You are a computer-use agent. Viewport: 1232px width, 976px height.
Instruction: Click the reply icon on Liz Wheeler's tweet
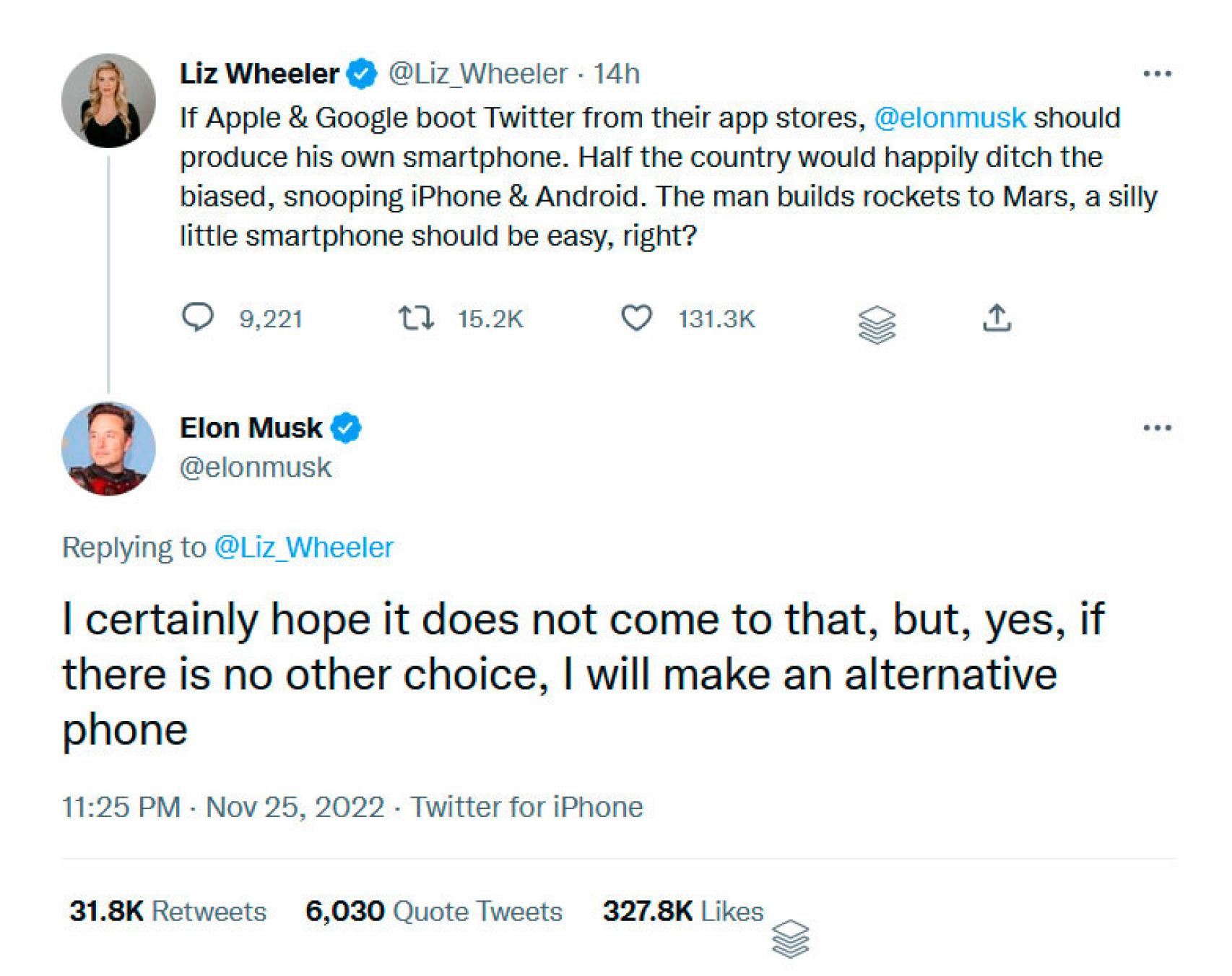[197, 317]
